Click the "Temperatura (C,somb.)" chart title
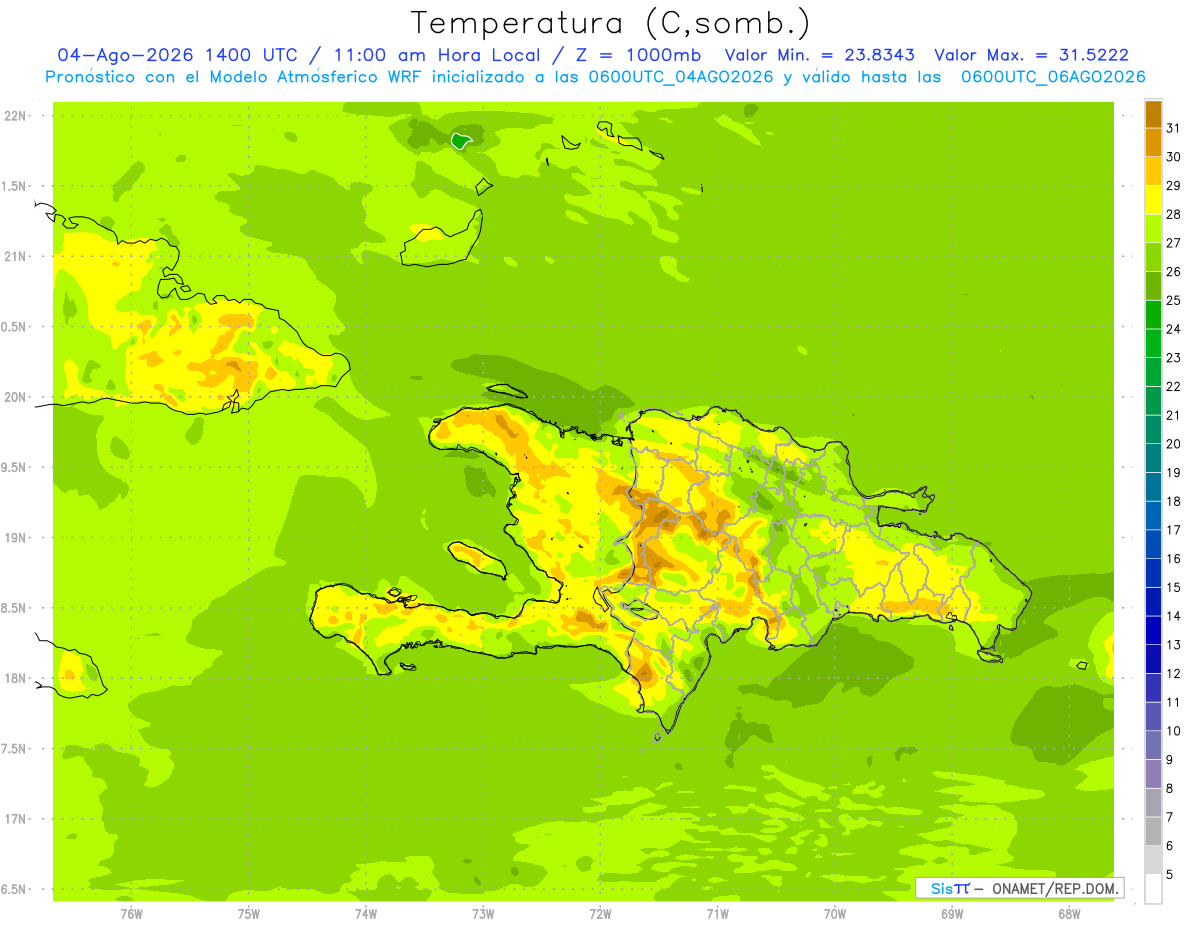Screen dimensions: 1200x927 [x=611, y=23]
